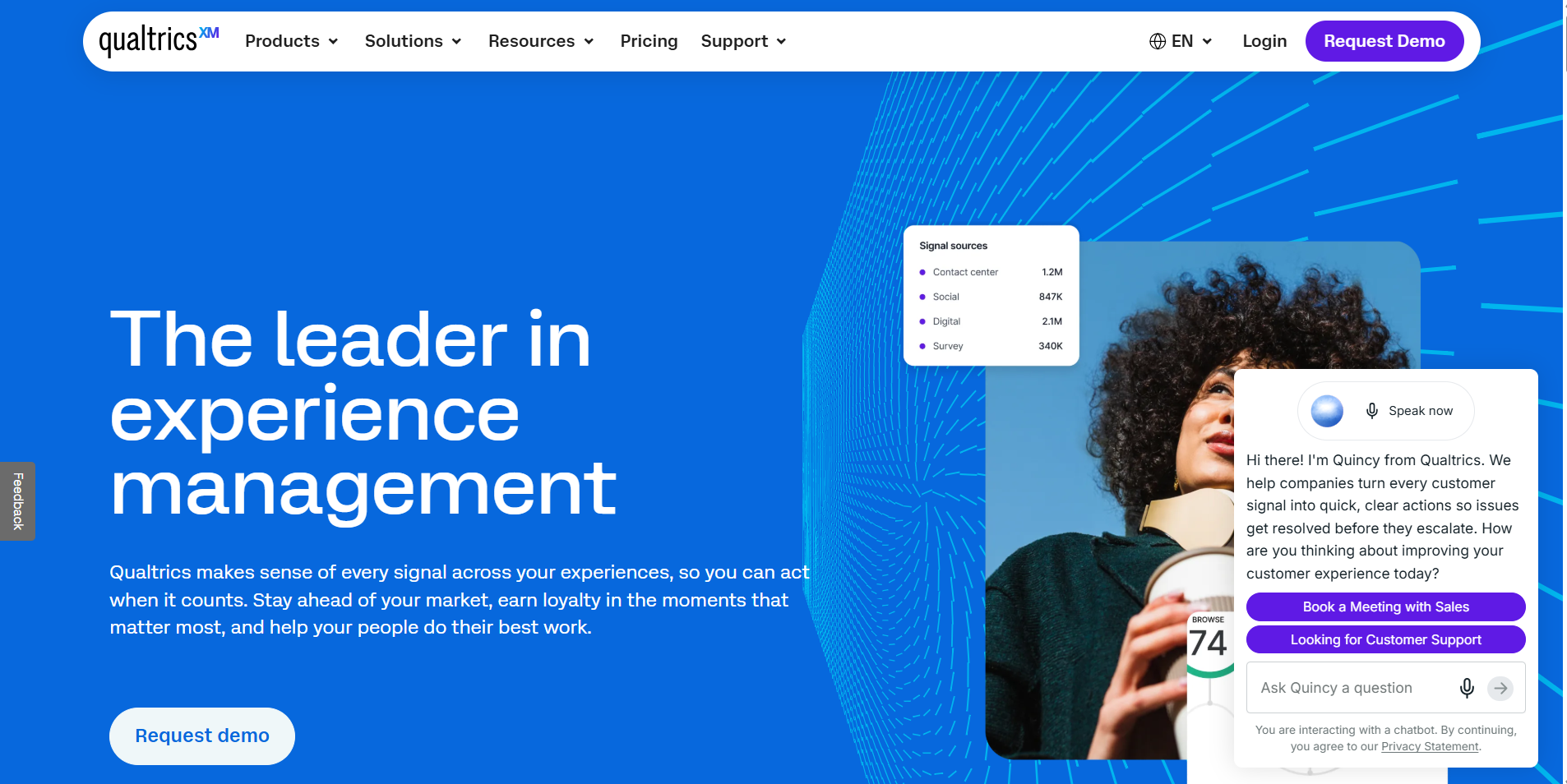The image size is (1567, 784).
Task: Click the BROWSE 74 score gauge
Action: tap(1209, 645)
